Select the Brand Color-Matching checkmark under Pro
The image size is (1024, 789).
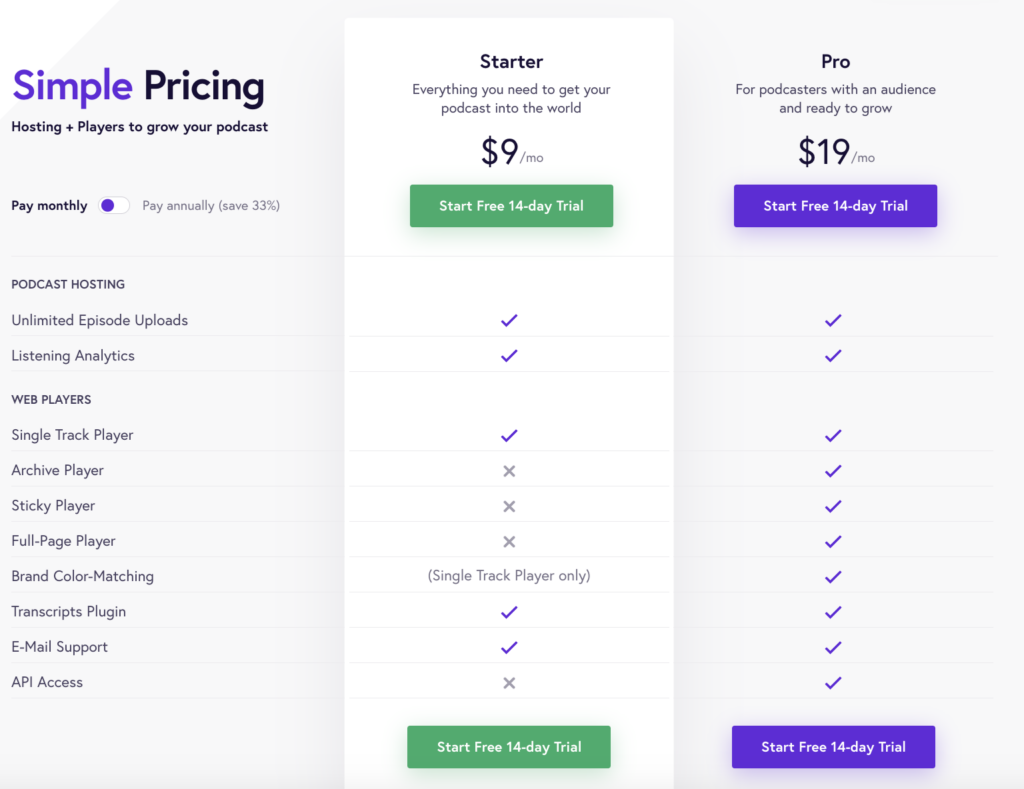833,576
